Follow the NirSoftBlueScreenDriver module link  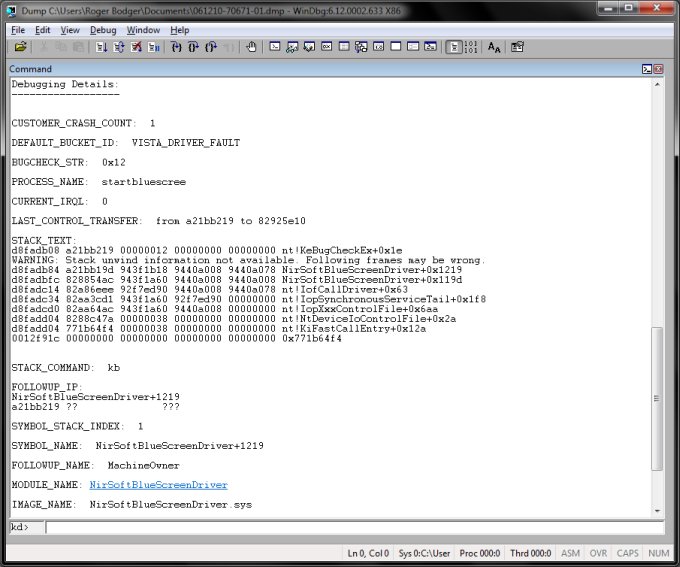coord(158,485)
